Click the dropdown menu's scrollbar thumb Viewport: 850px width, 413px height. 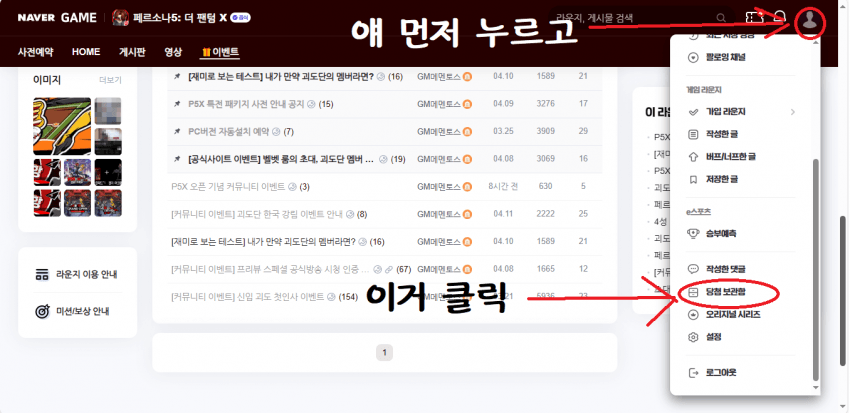pyautogui.click(x=815, y=270)
